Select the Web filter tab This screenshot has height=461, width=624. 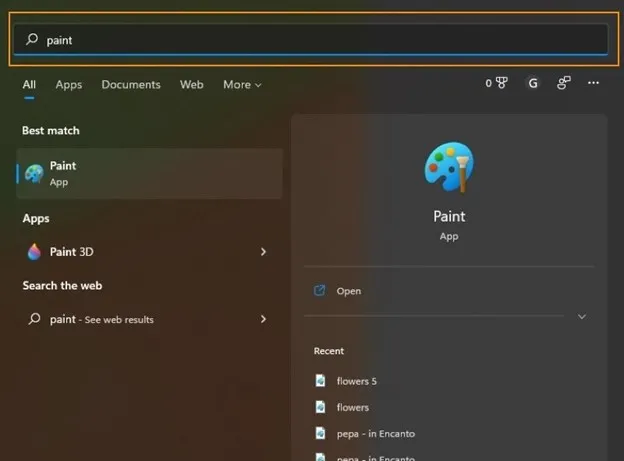tap(191, 85)
